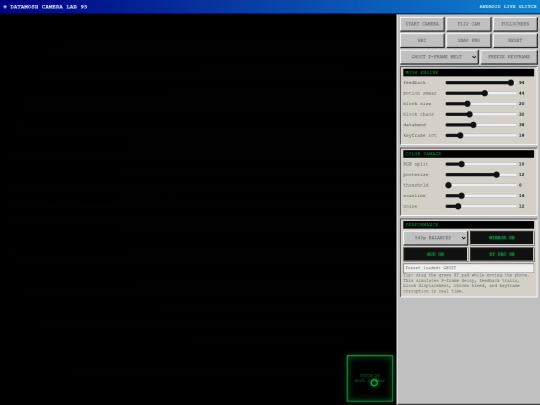This screenshot has width=540, height=405.
Task: Open the 540p BALANCED resolution dropdown
Action: (436, 238)
